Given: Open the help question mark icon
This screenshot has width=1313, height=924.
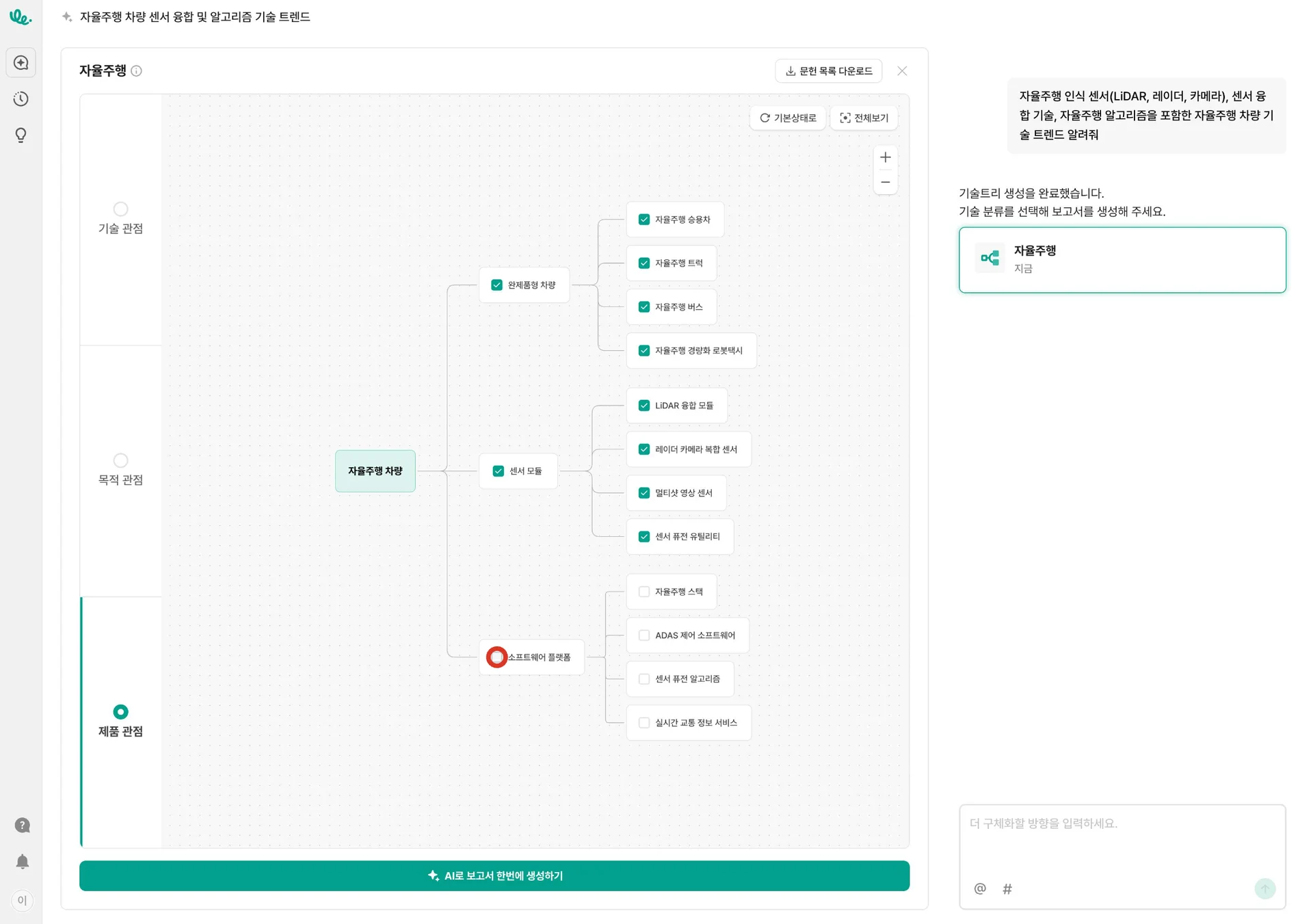Looking at the screenshot, I should [22, 826].
